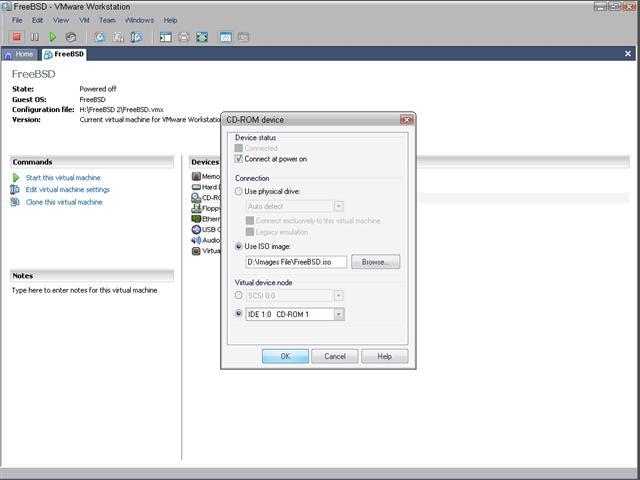Open the Help menu
The height and width of the screenshot is (480, 640).
click(x=170, y=20)
